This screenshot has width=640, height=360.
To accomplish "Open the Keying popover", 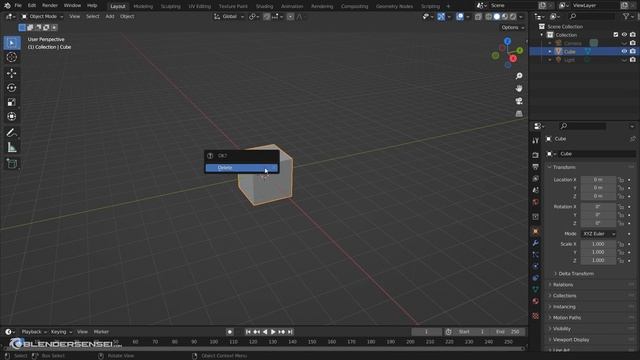I will (x=61, y=332).
